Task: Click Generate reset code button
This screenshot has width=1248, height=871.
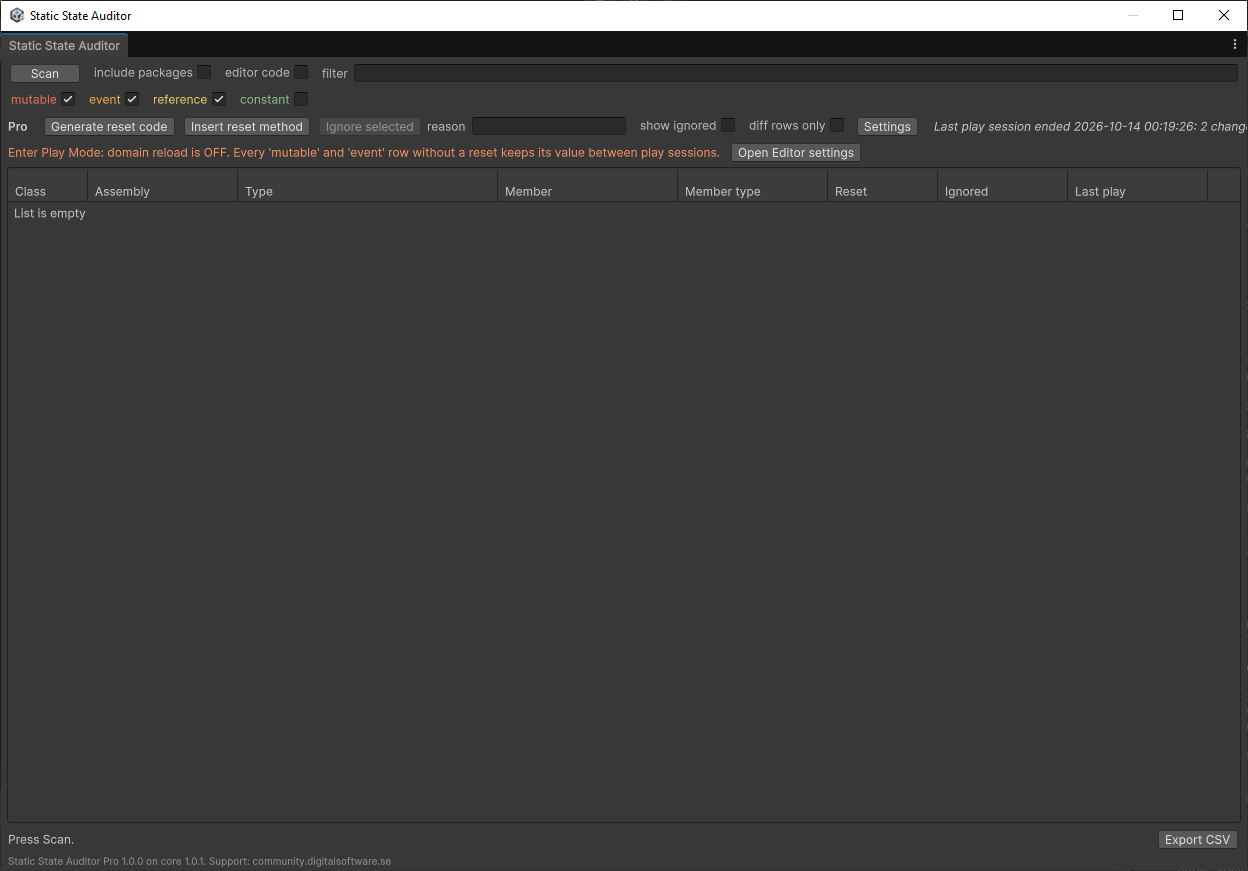Action: (x=109, y=127)
